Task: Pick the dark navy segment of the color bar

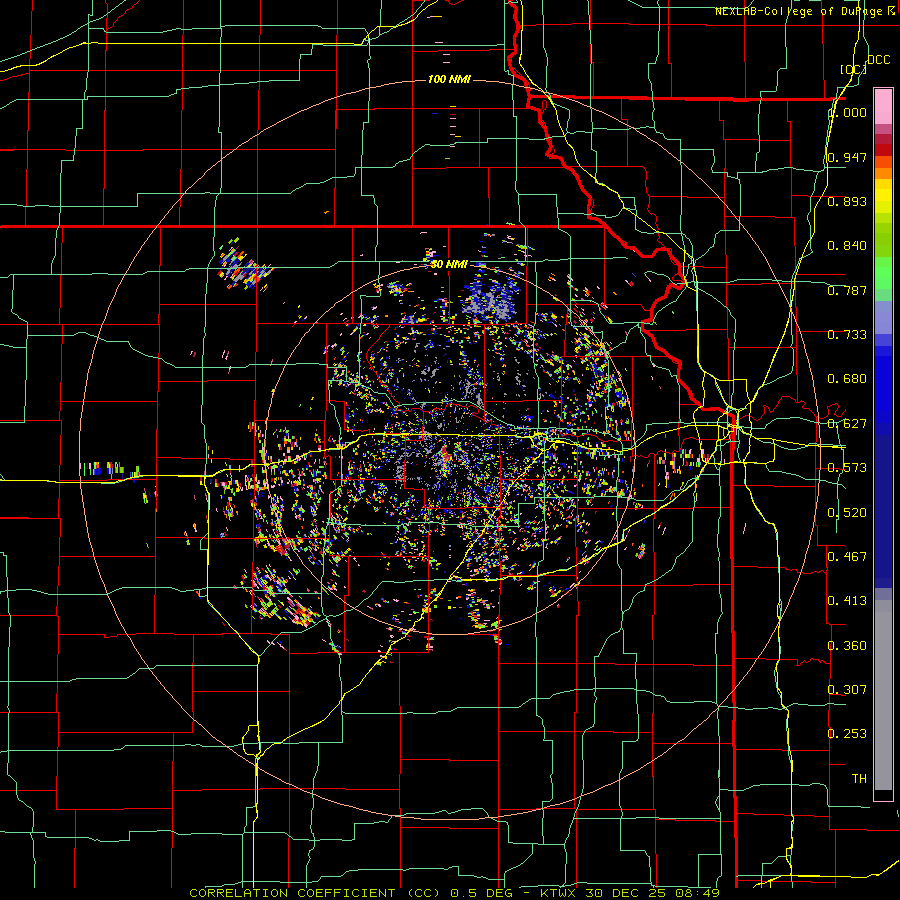Action: click(x=883, y=511)
